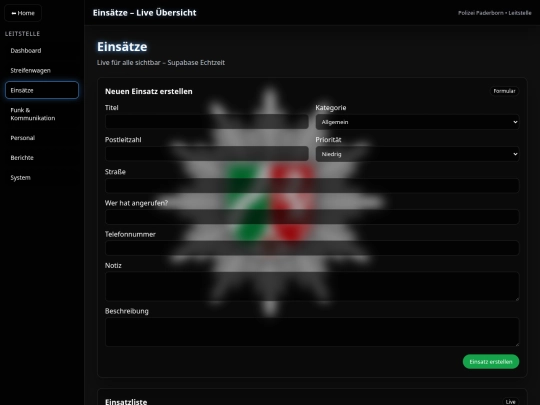Click the LEITSTELLE sidebar label
The width and height of the screenshot is (540, 405).
pos(22,34)
